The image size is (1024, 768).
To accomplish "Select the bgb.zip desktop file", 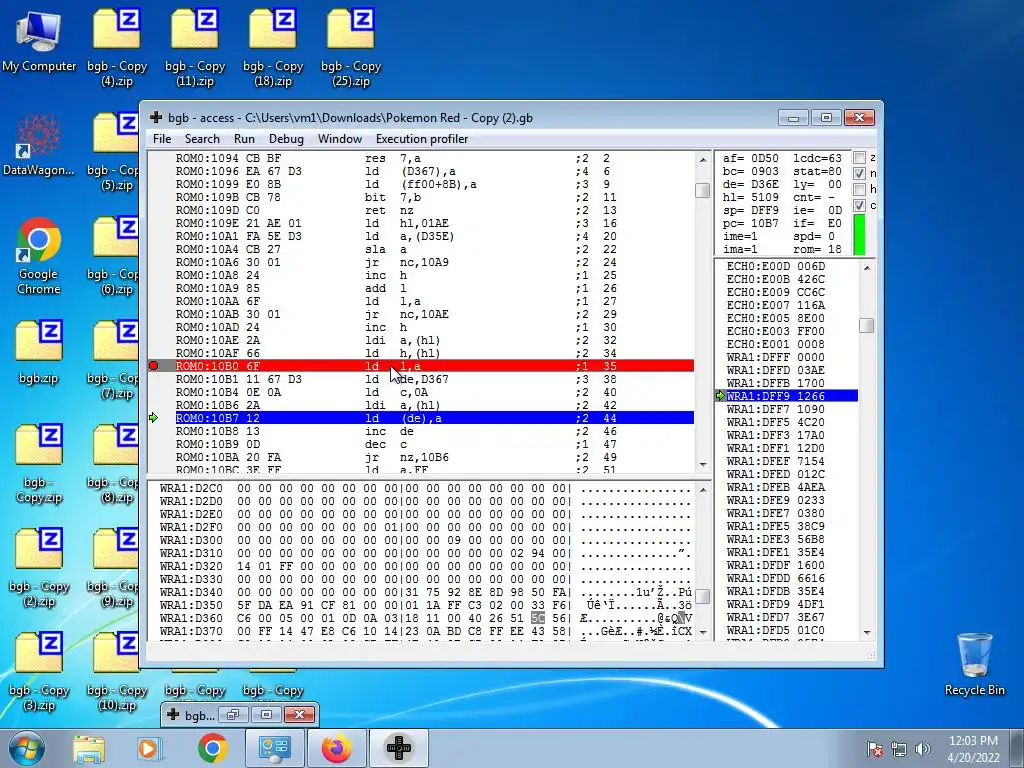I will (39, 351).
